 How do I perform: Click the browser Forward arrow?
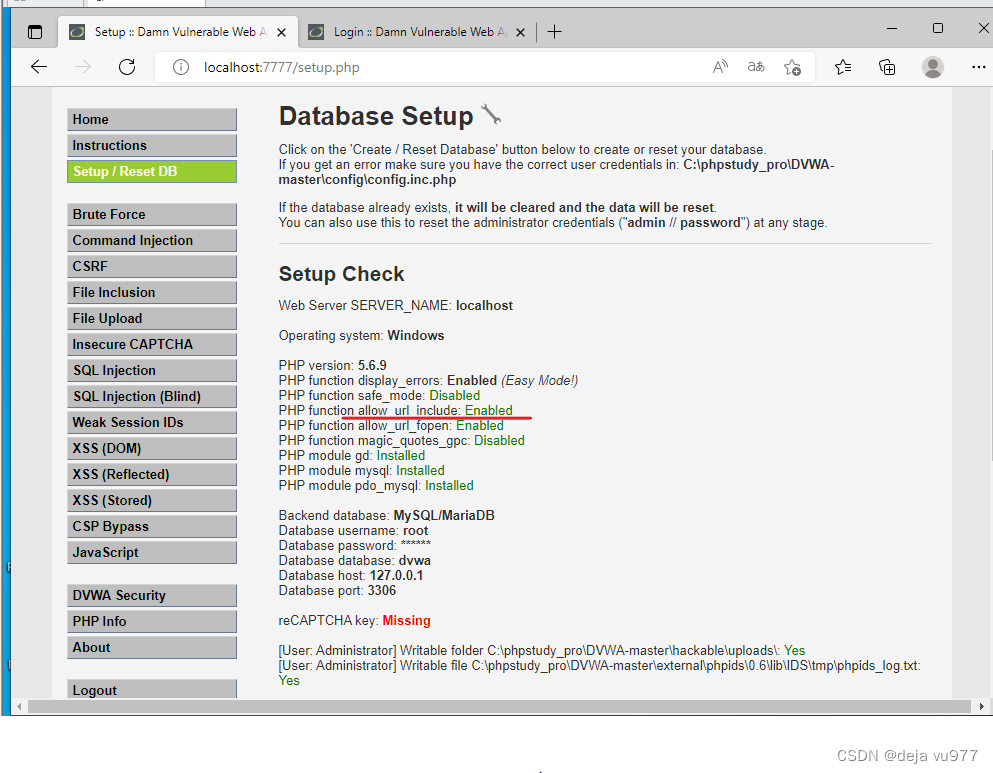click(83, 67)
